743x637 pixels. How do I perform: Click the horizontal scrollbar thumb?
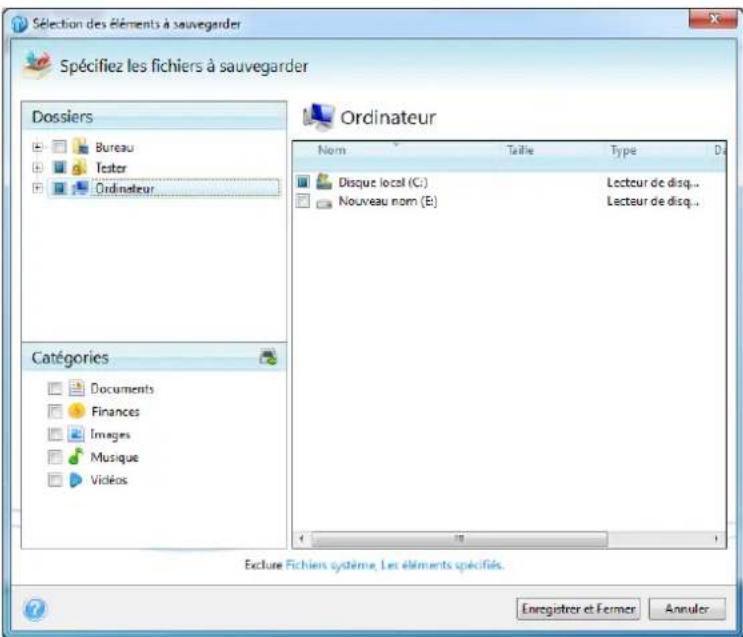click(x=459, y=539)
